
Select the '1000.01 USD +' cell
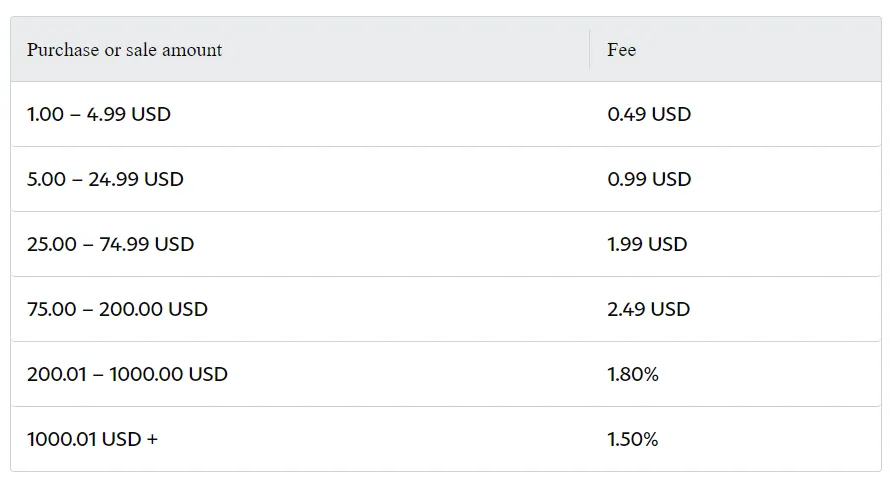pyautogui.click(x=300, y=439)
